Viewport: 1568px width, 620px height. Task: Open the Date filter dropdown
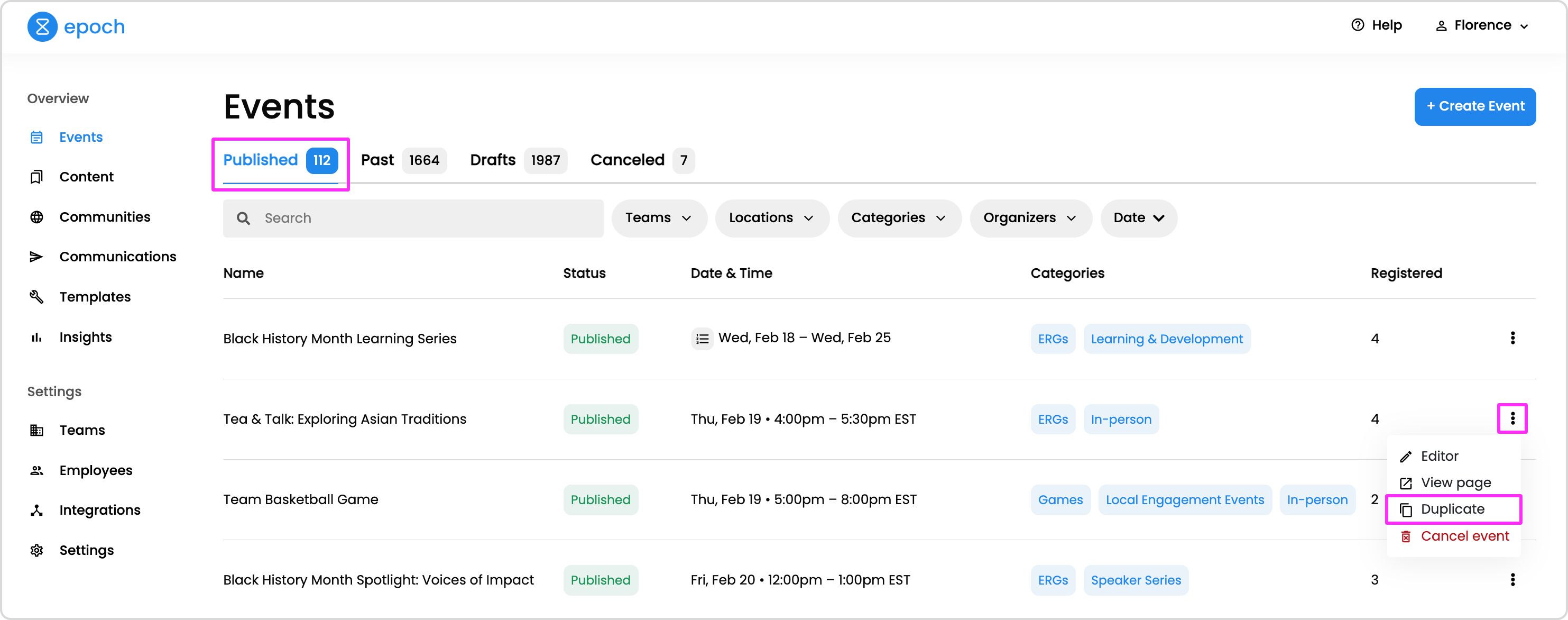pos(1138,218)
